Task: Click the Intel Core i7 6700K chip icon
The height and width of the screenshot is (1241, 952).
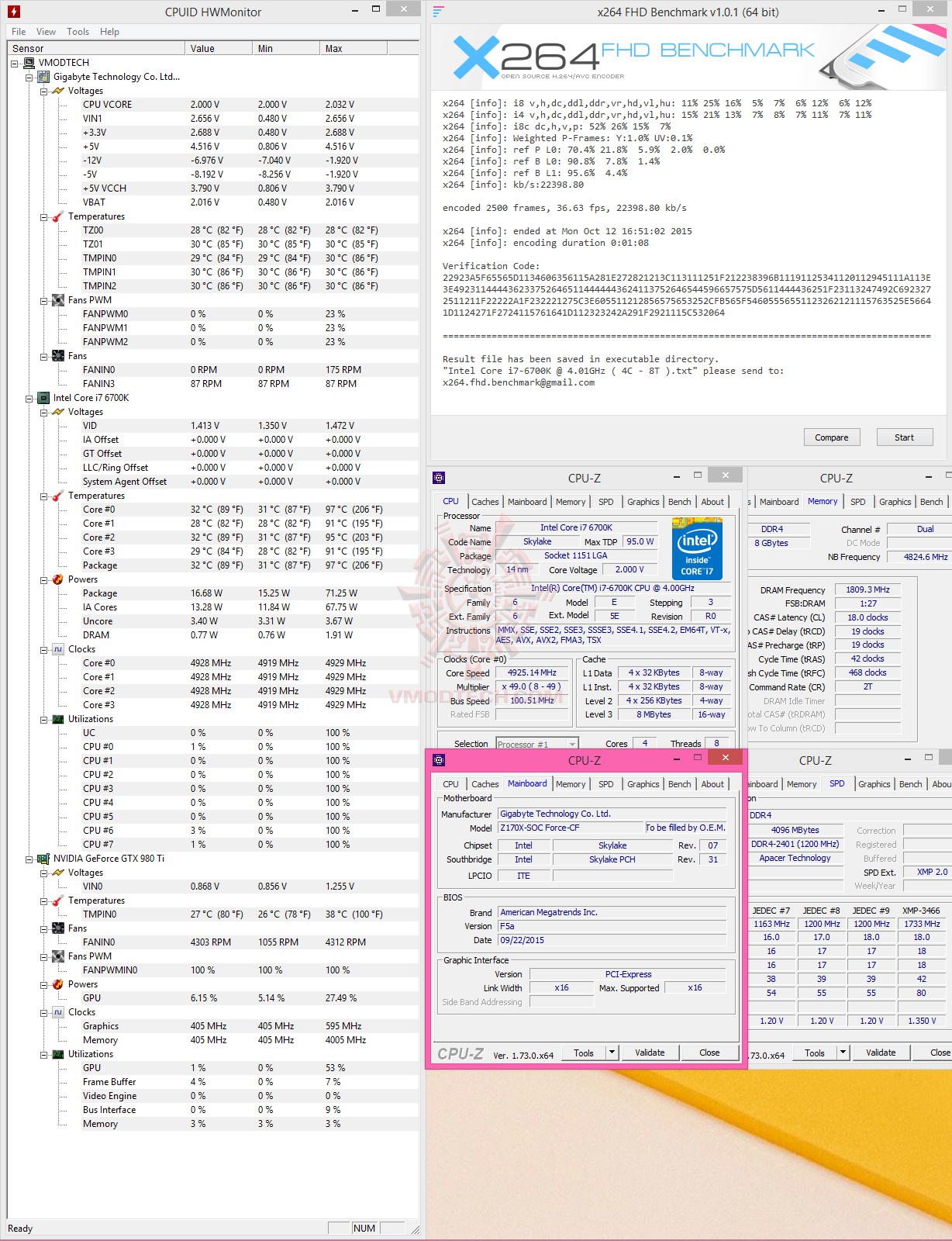Action: click(44, 398)
